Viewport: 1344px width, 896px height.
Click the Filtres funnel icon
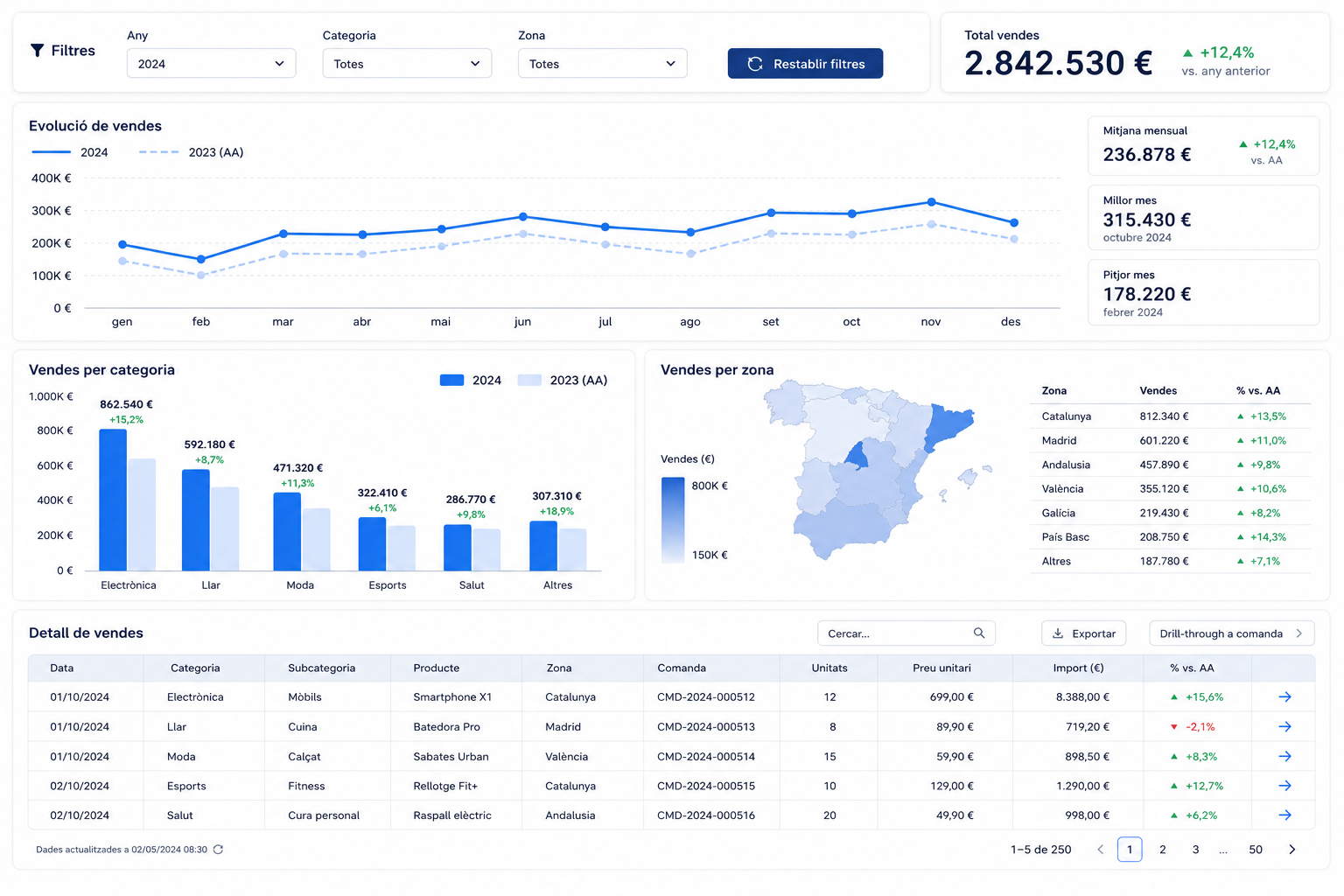click(x=37, y=51)
